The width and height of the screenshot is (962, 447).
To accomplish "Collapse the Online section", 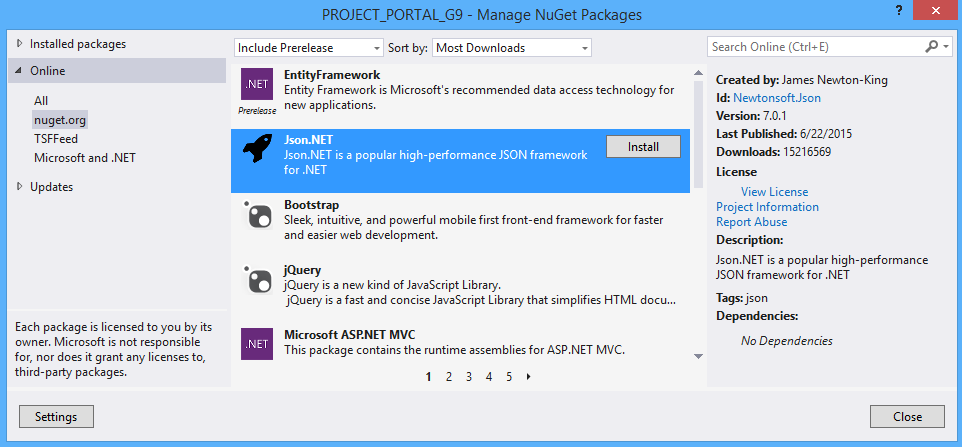I will click(19, 71).
